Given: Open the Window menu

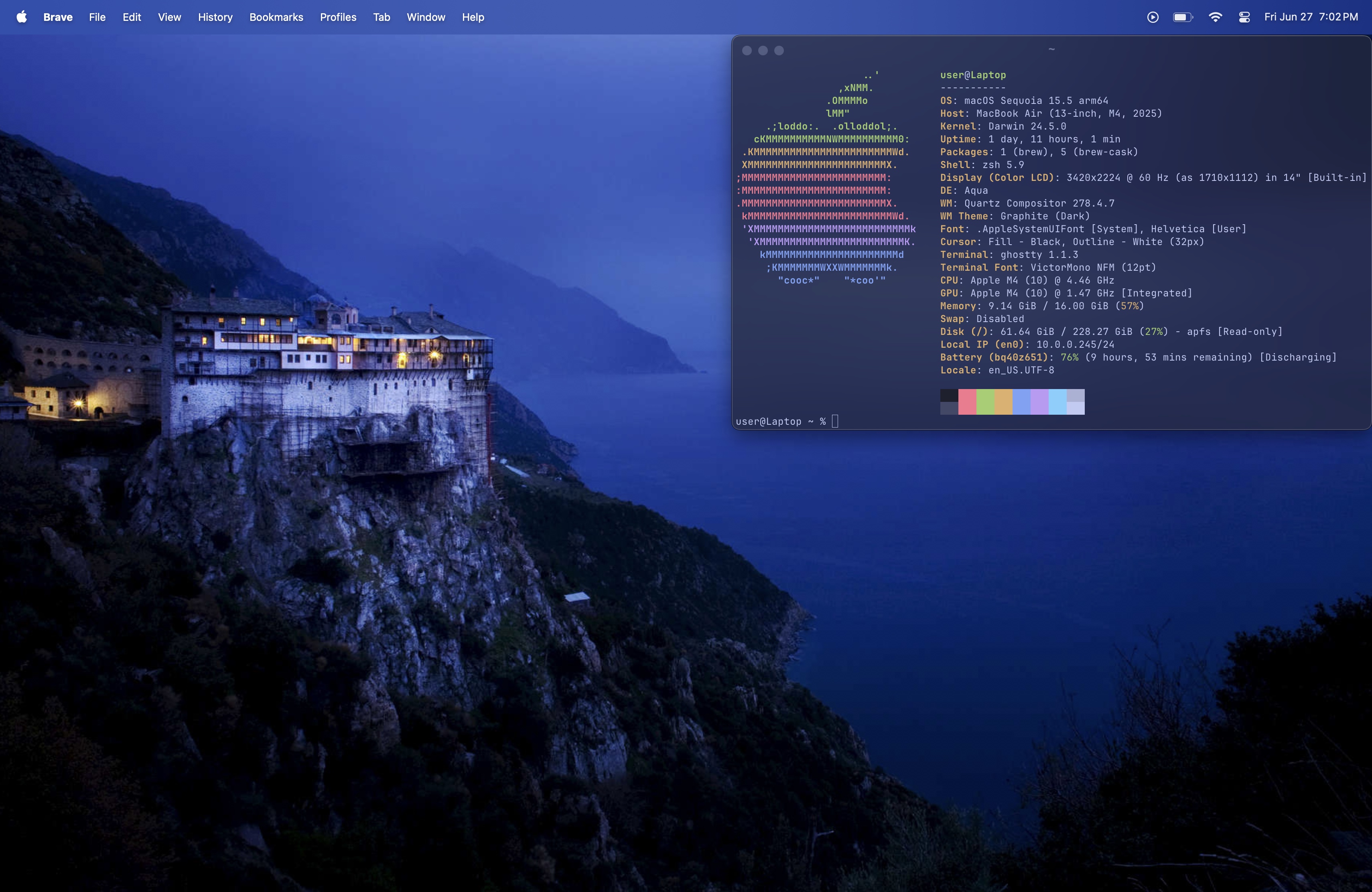Looking at the screenshot, I should (425, 17).
